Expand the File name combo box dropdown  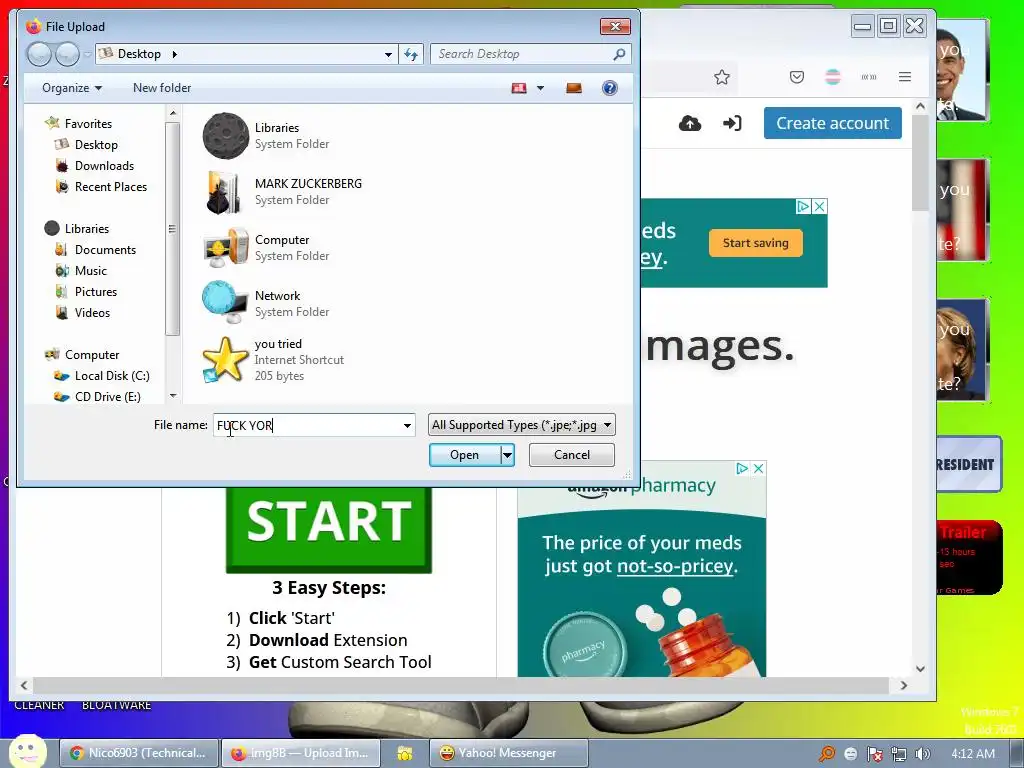click(407, 426)
